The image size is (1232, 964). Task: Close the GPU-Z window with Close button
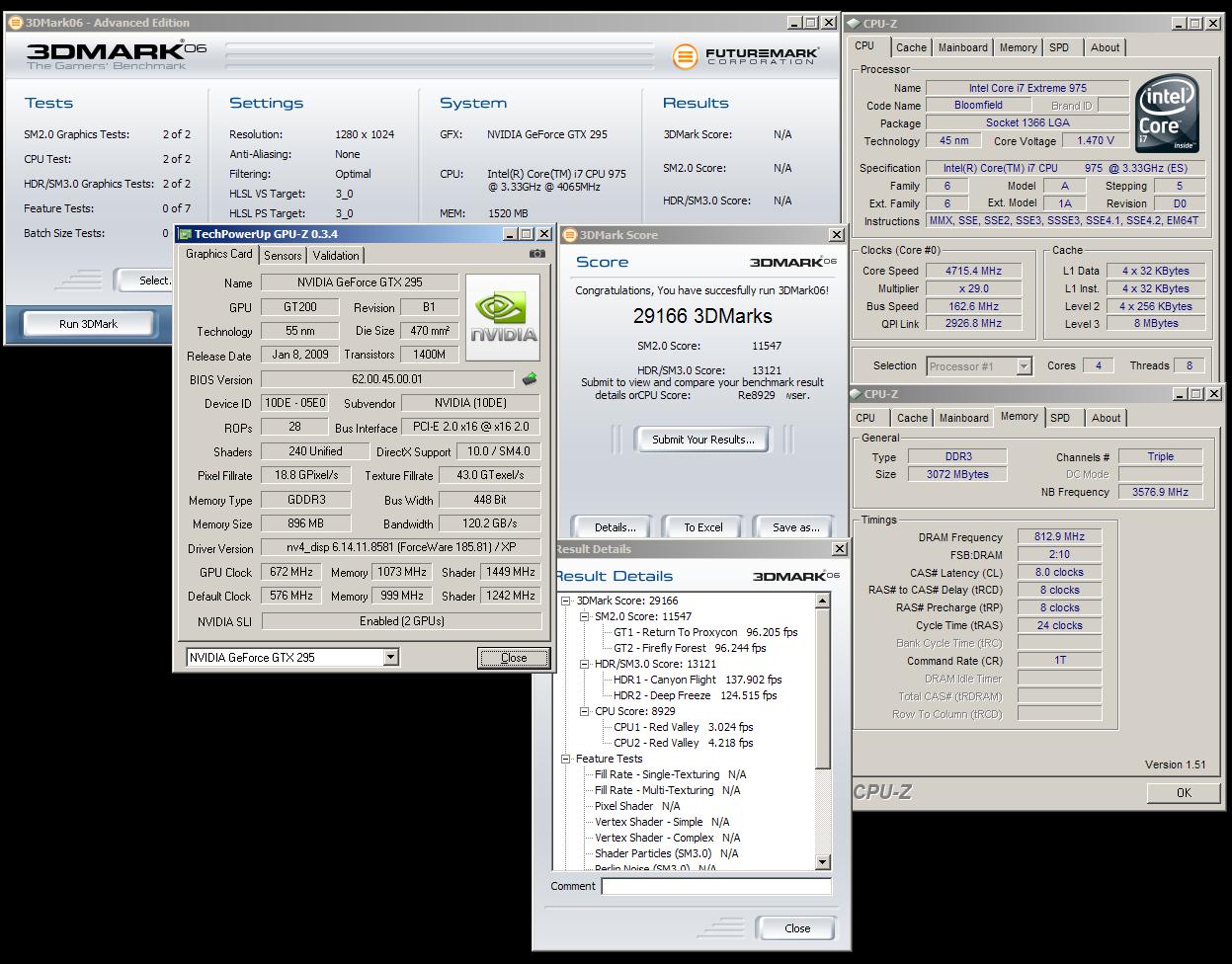(514, 657)
